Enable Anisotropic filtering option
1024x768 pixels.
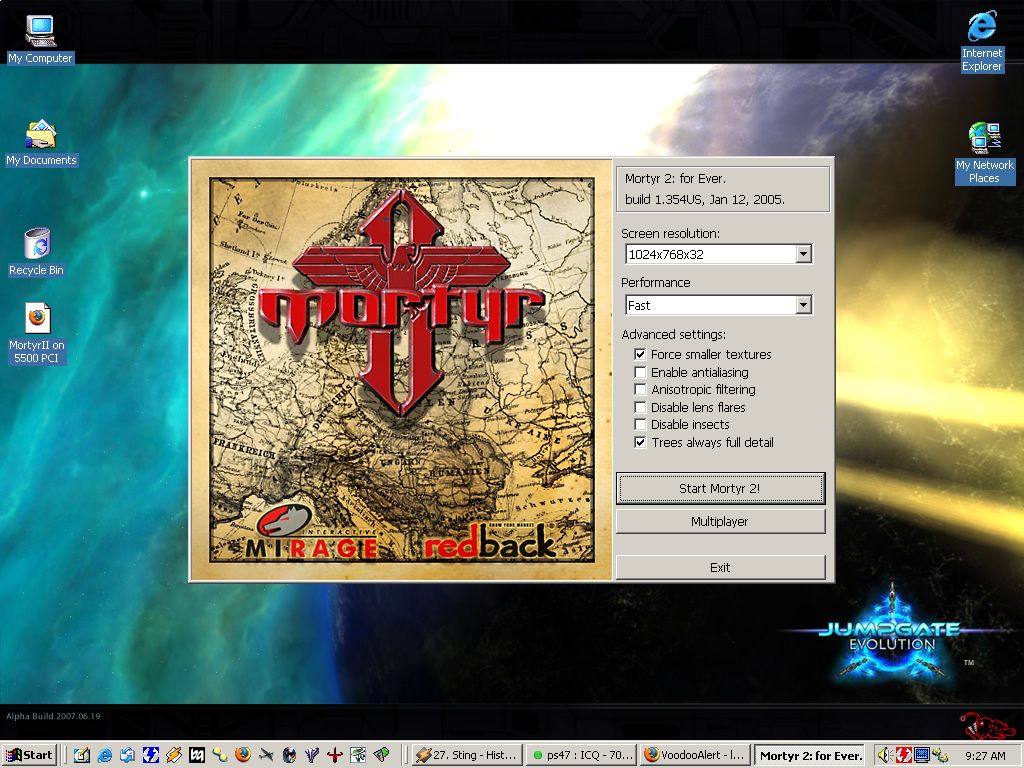640,390
